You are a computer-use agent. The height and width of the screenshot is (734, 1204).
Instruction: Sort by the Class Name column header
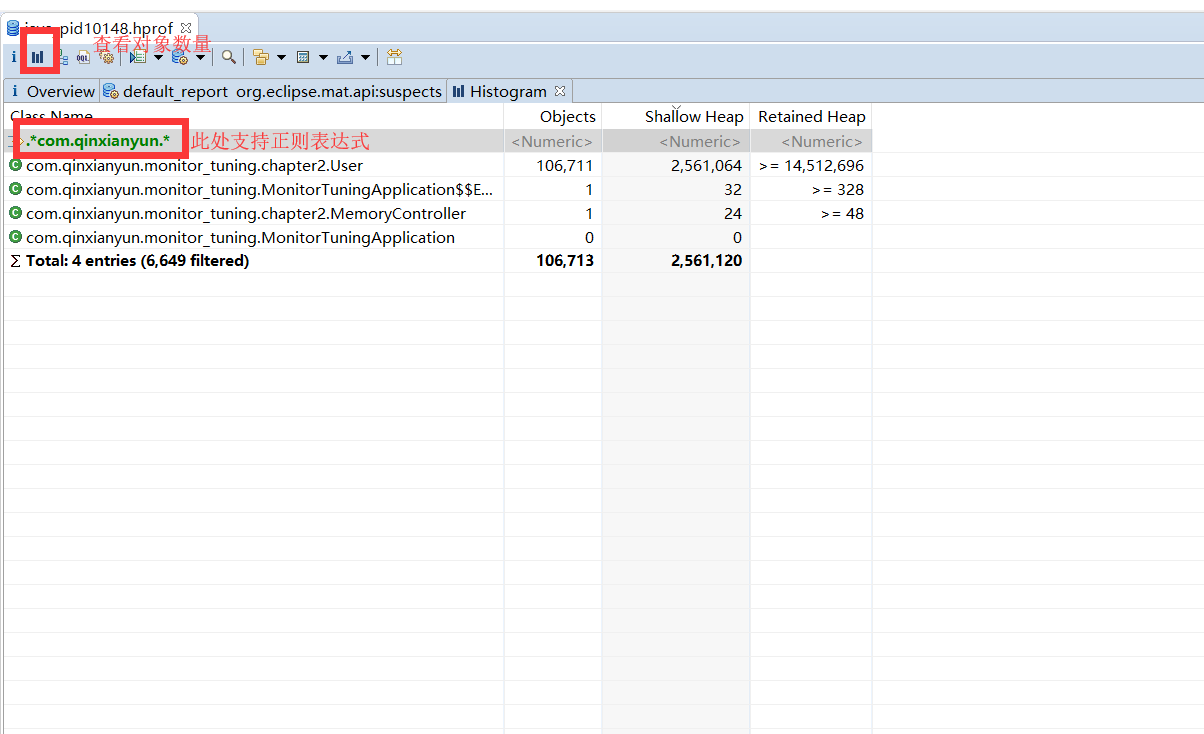pos(254,116)
